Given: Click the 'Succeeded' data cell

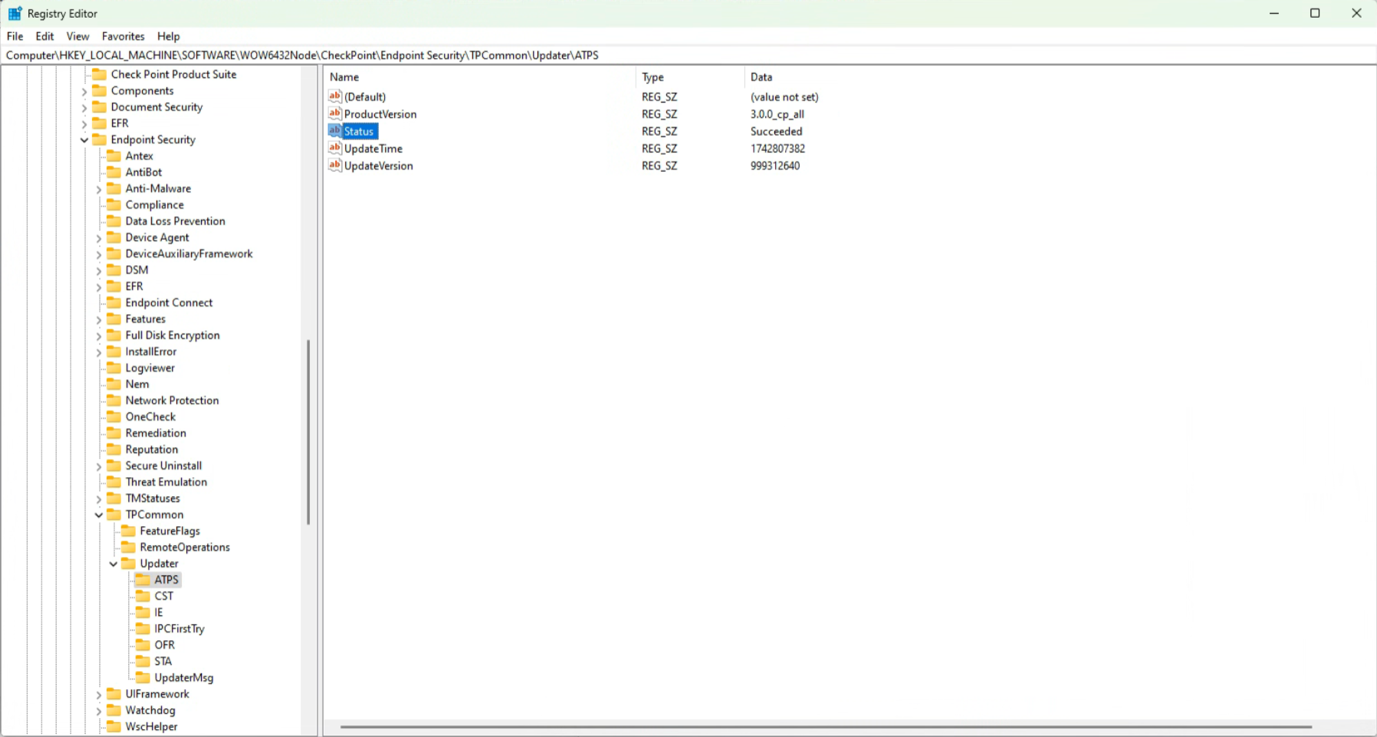Looking at the screenshot, I should (x=776, y=131).
